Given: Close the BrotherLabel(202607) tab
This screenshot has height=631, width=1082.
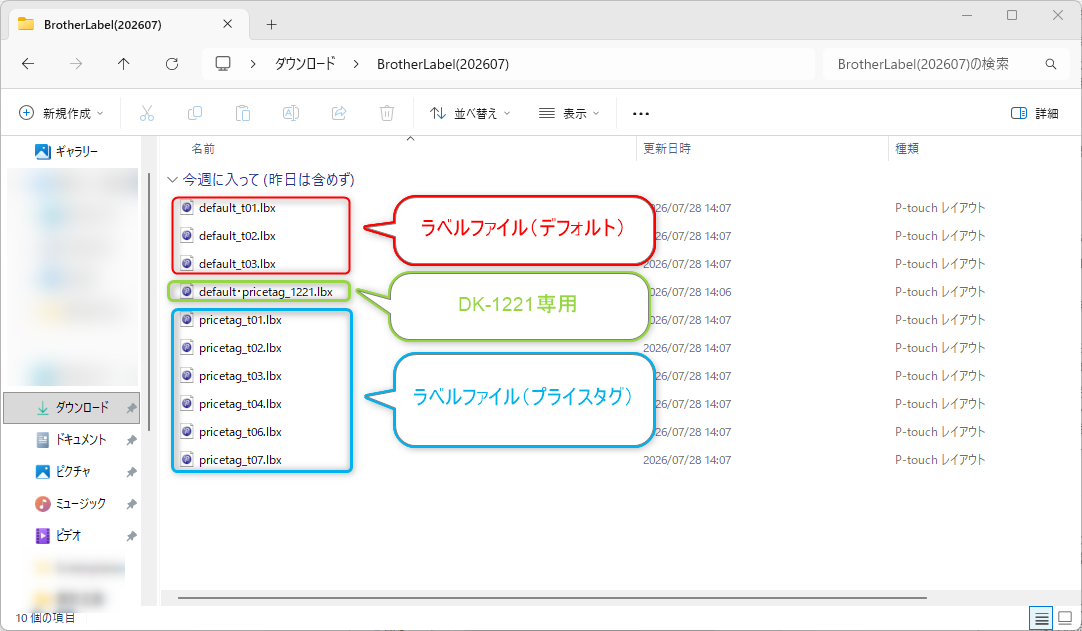Looking at the screenshot, I should pos(228,24).
